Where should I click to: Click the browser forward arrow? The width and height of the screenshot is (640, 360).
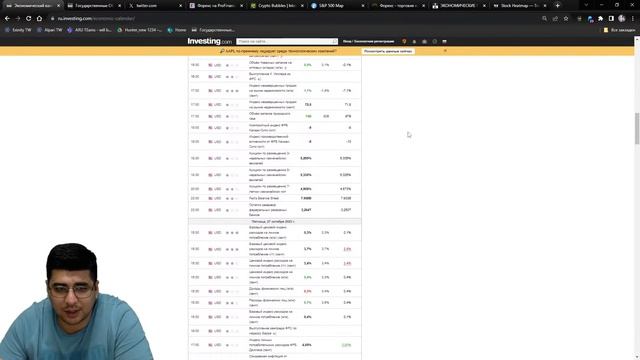coord(18,18)
